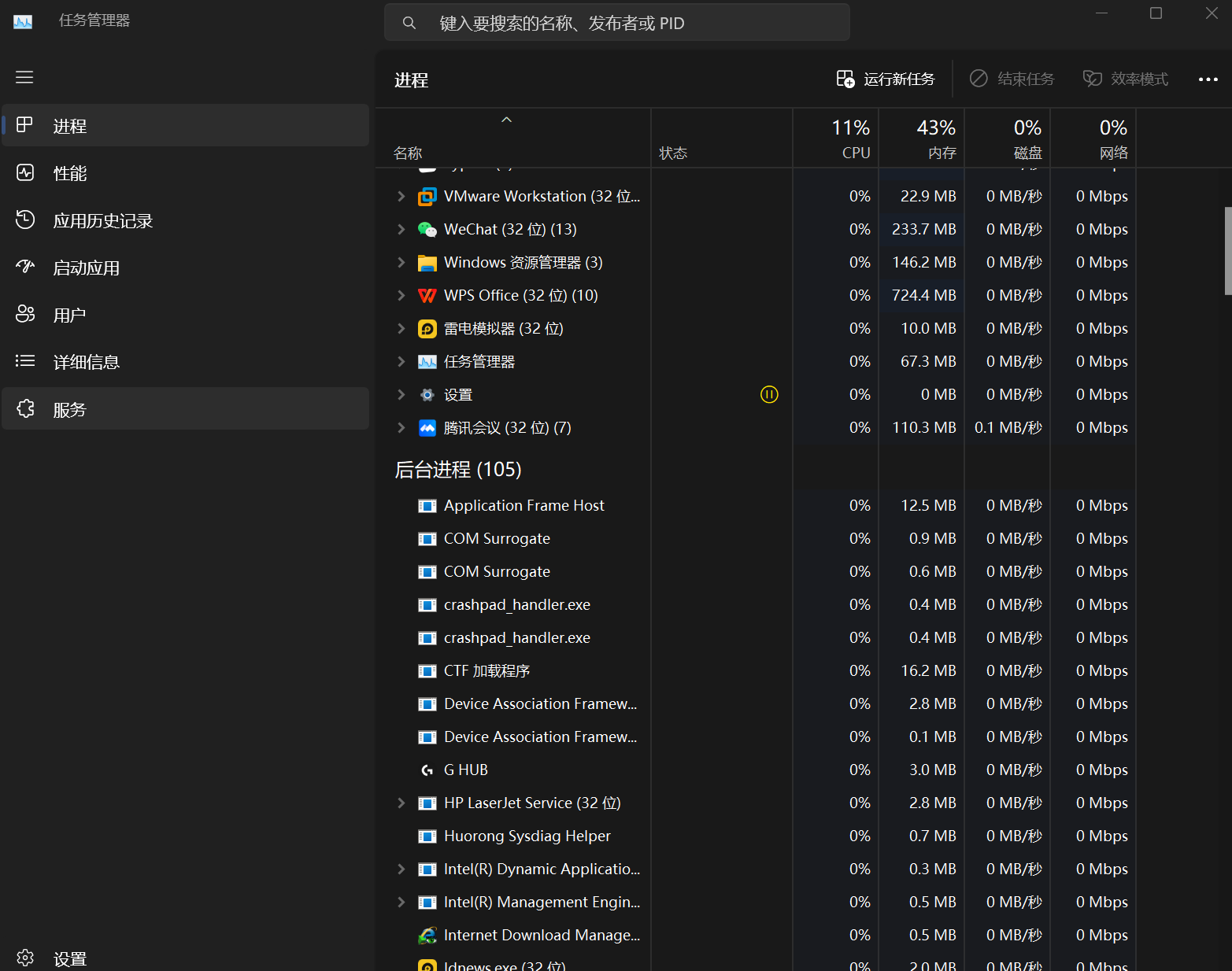This screenshot has width=1232, height=971.
Task: Click the yellow suspended status icon for 设置
Action: [x=769, y=394]
